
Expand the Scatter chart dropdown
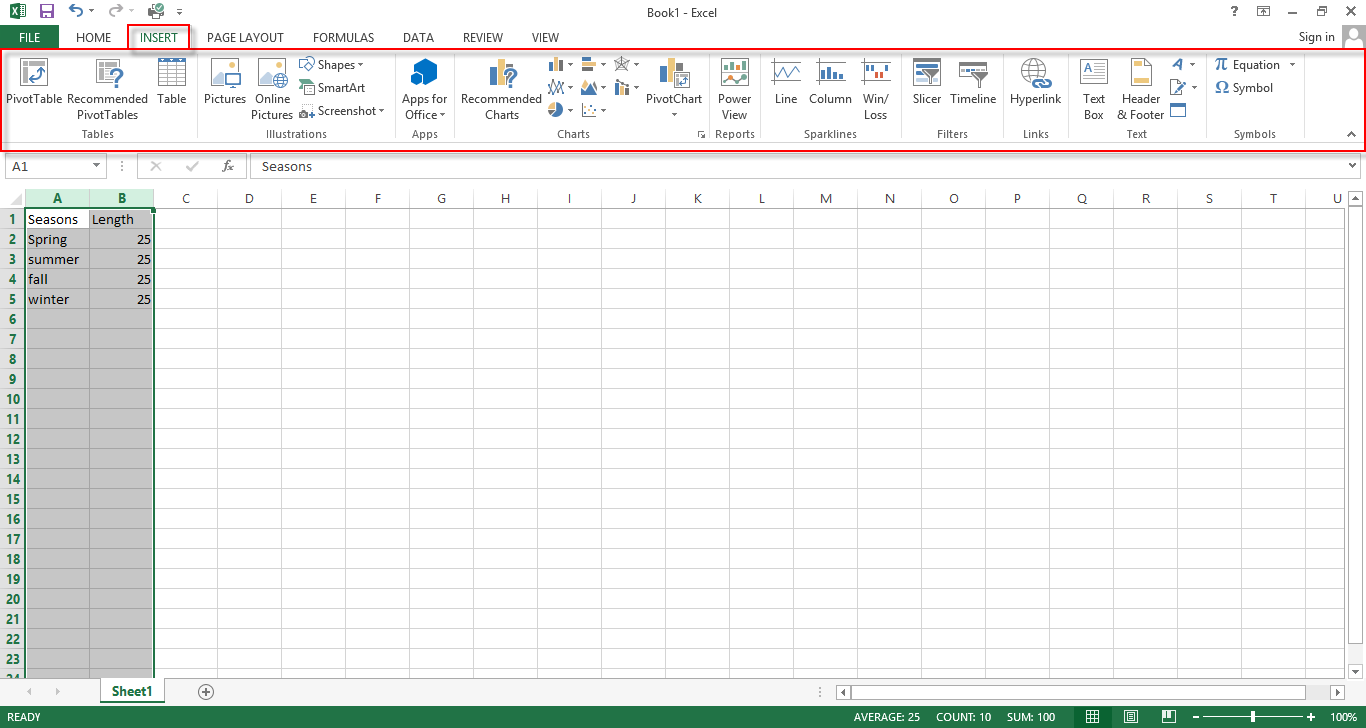[x=603, y=111]
